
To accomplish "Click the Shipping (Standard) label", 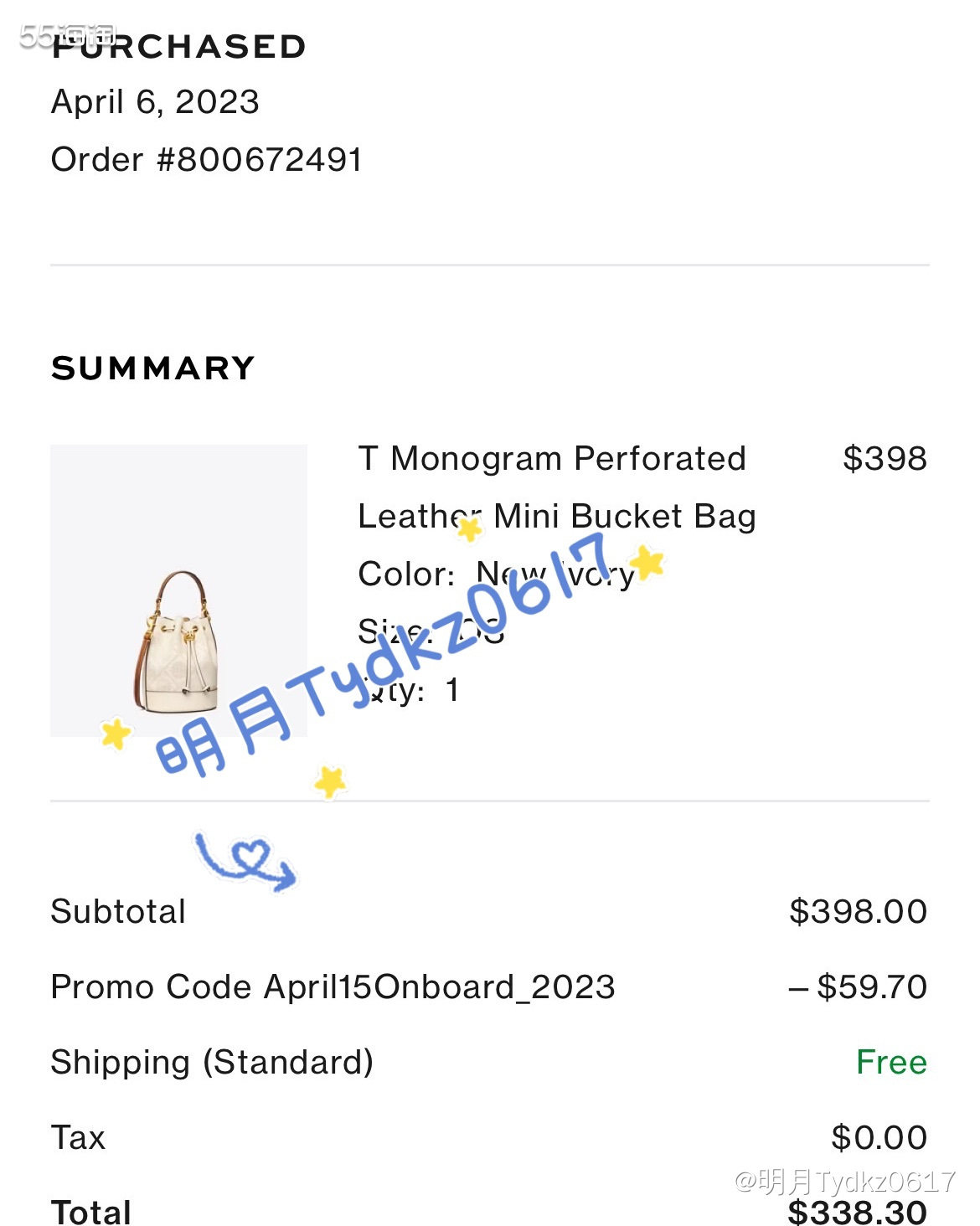I will tap(212, 1062).
